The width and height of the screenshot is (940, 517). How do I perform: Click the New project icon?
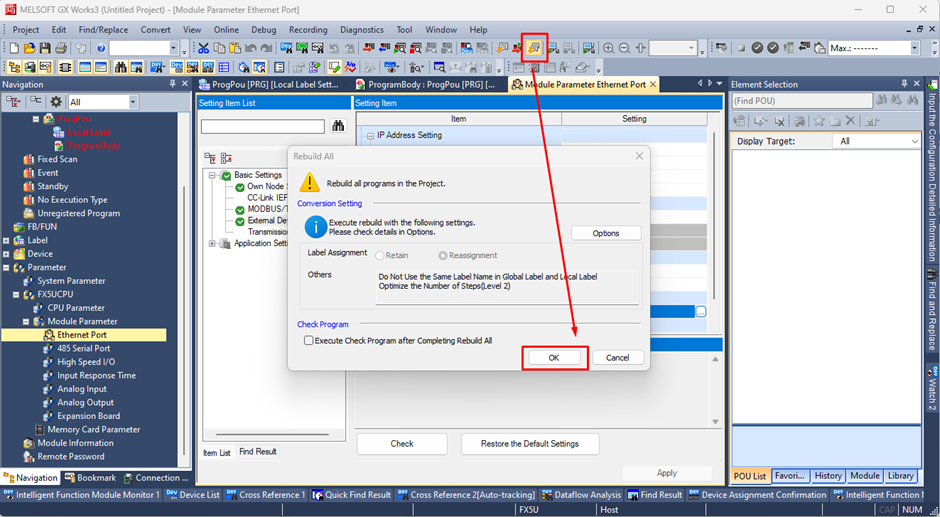click(13, 48)
